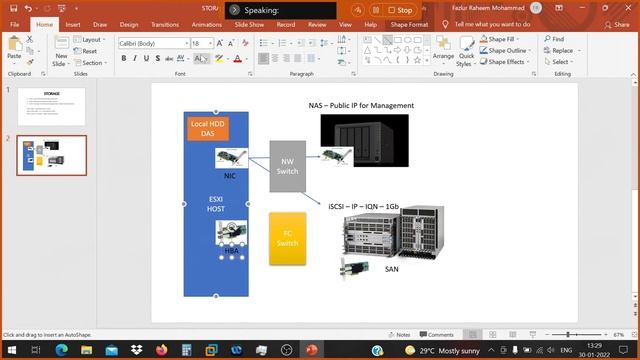Switch to the Animations tab
Viewport: 640px width, 360px height.
[207, 24]
